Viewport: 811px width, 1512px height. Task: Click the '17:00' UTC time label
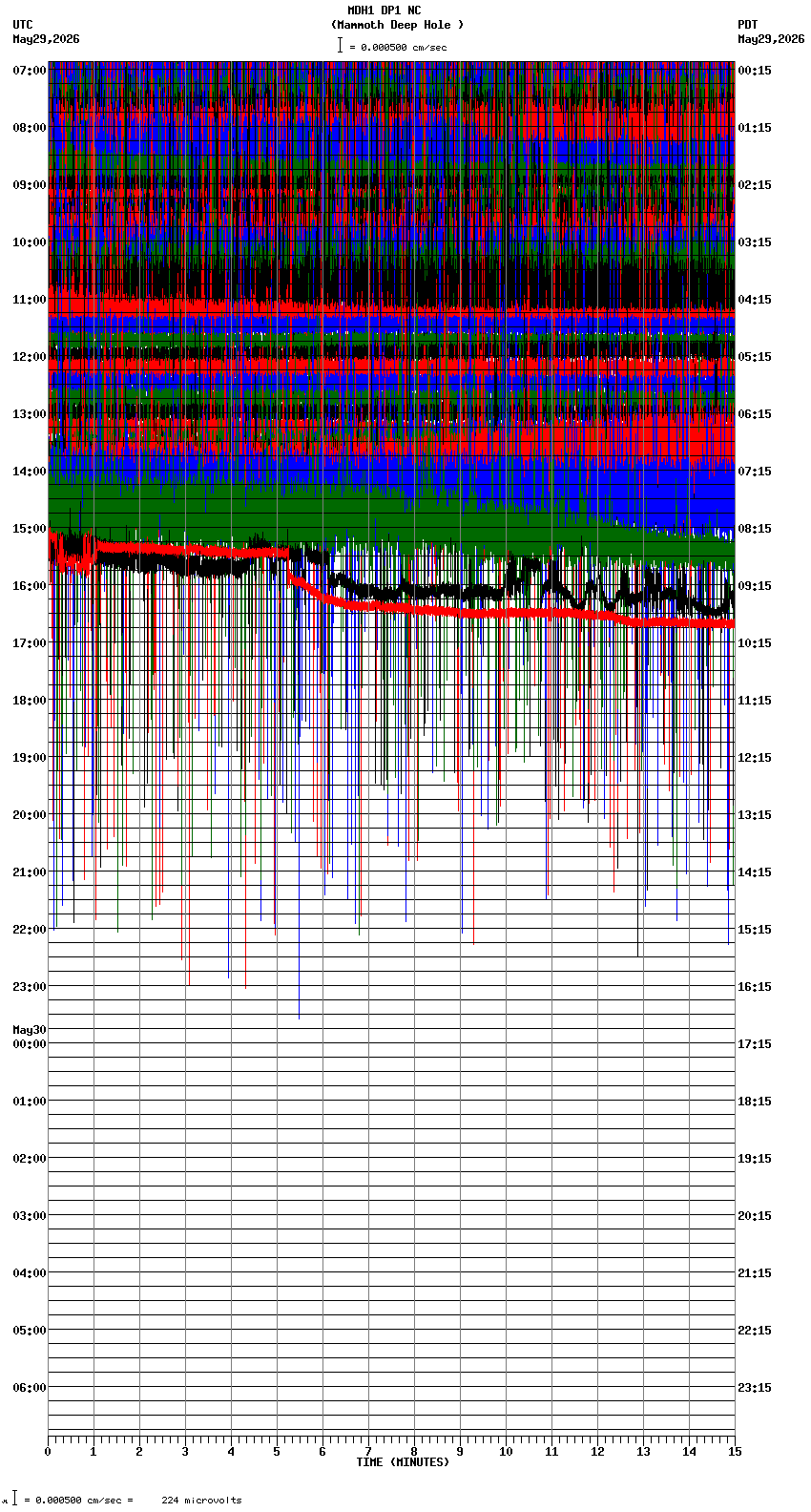coord(30,643)
